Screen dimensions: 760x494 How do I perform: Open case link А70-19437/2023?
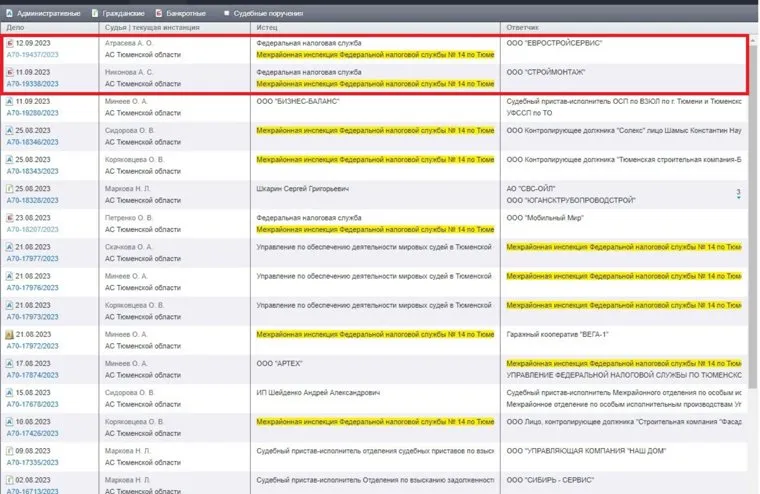pos(33,56)
